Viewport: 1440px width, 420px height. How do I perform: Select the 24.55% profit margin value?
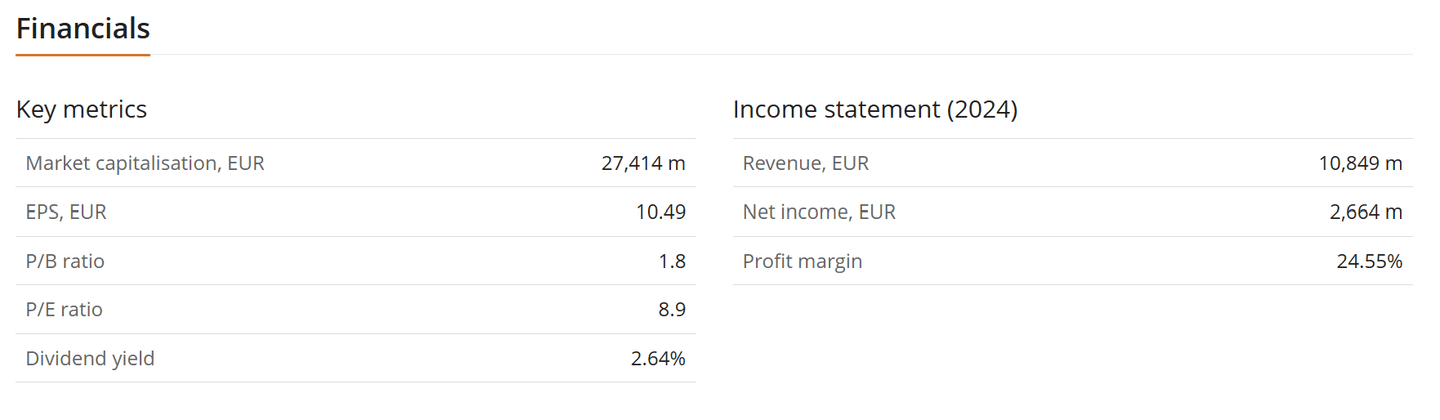click(x=1369, y=261)
